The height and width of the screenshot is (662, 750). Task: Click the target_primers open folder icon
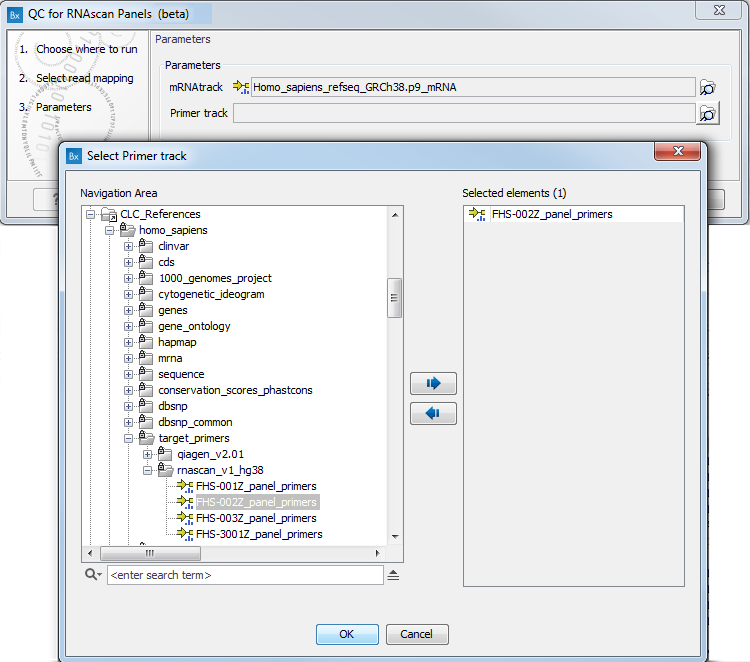point(146,438)
